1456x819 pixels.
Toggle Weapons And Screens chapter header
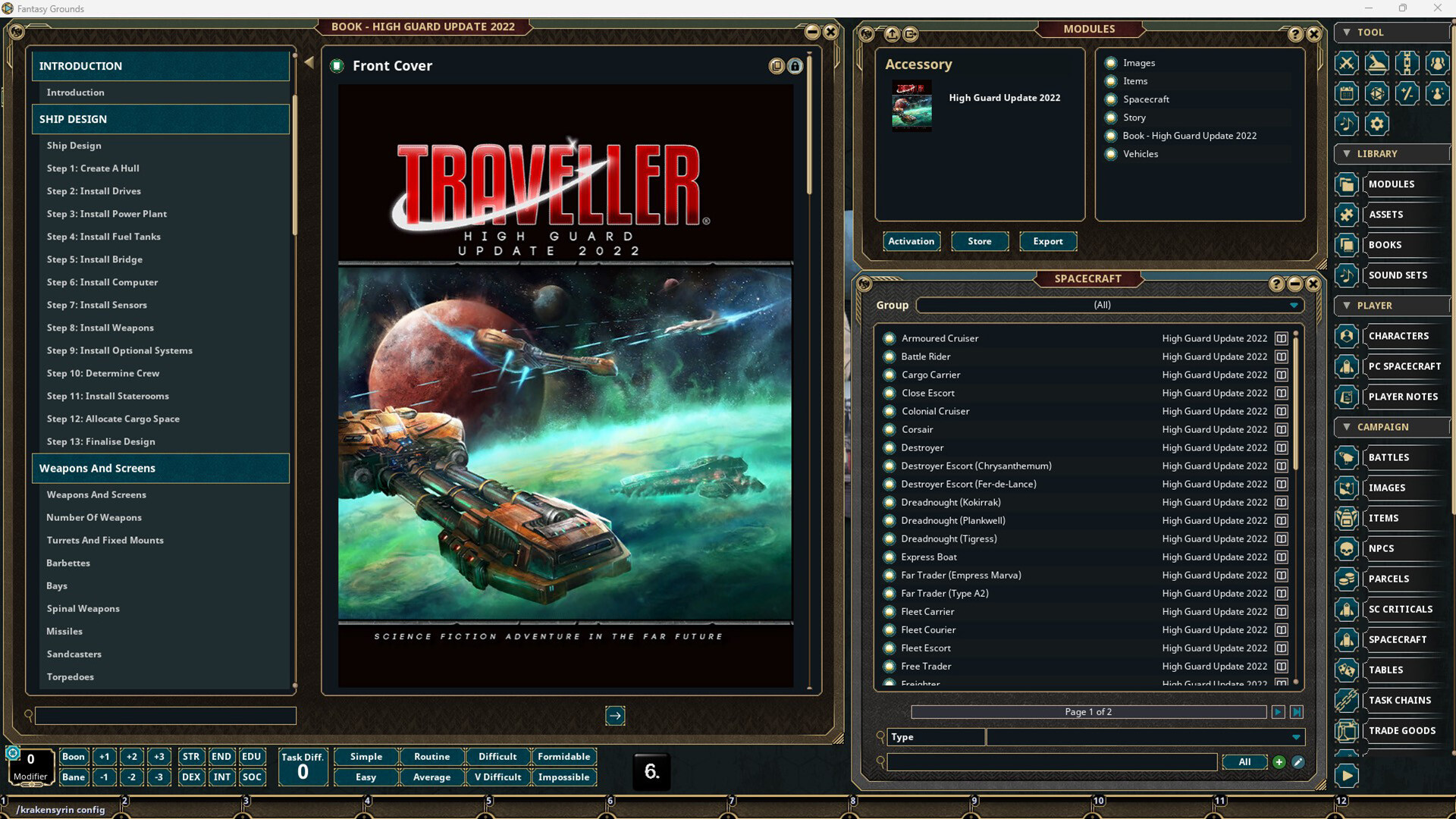pos(161,468)
